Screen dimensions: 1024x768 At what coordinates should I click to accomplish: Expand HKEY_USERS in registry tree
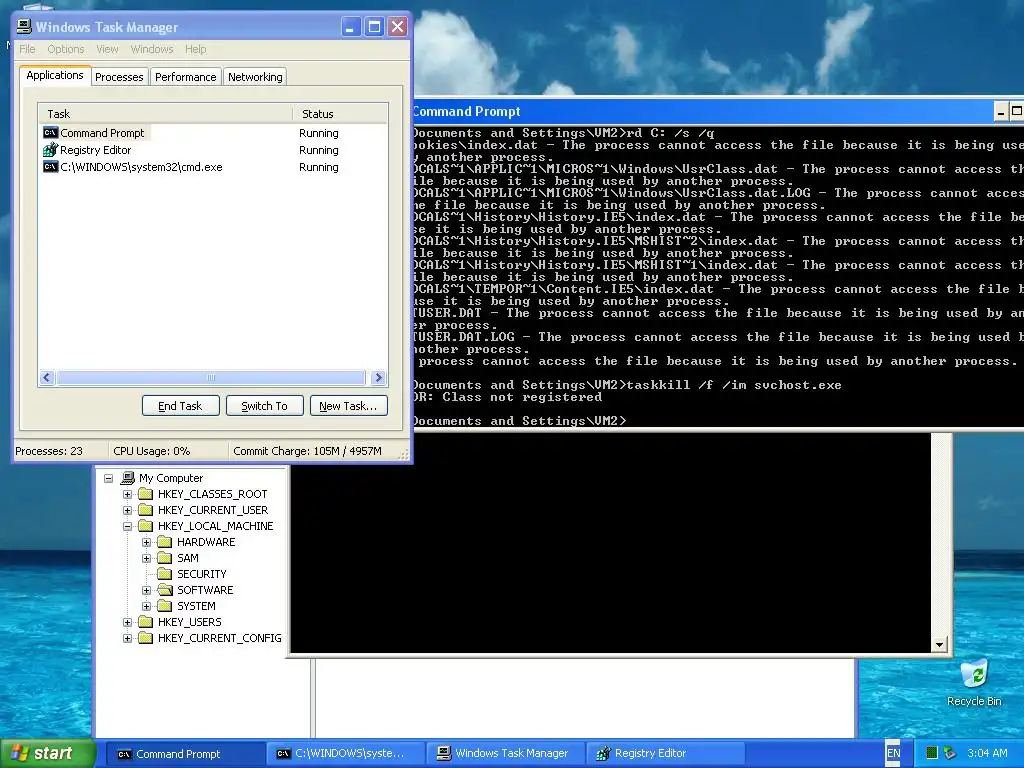(x=127, y=622)
